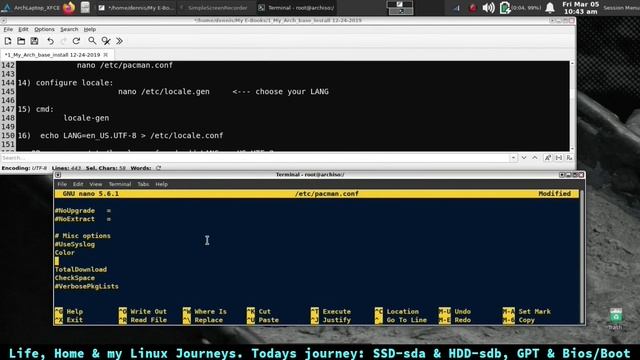Open battery power manager indicator

(505, 8)
